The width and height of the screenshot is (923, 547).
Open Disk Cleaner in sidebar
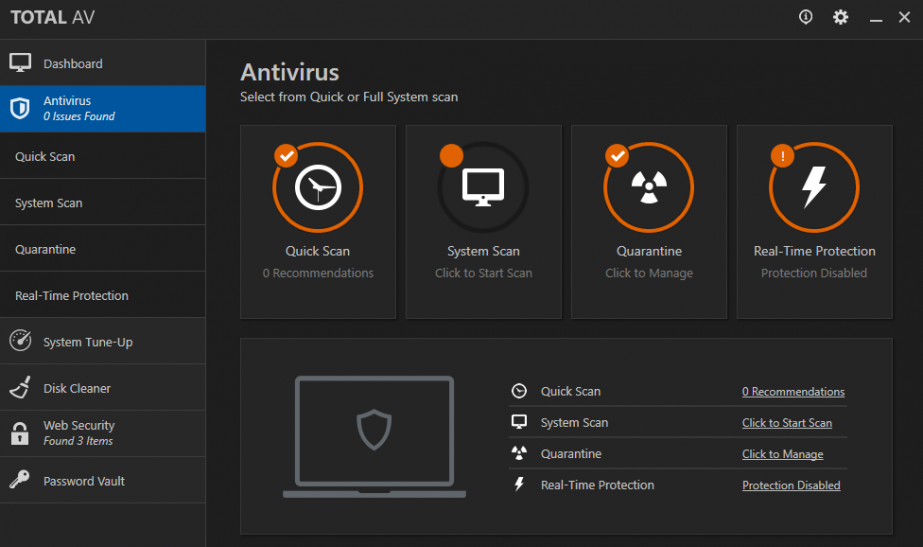click(77, 388)
